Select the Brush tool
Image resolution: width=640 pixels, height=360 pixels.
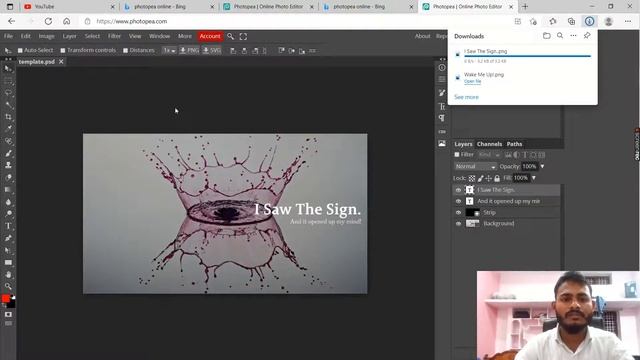pyautogui.click(x=8, y=153)
